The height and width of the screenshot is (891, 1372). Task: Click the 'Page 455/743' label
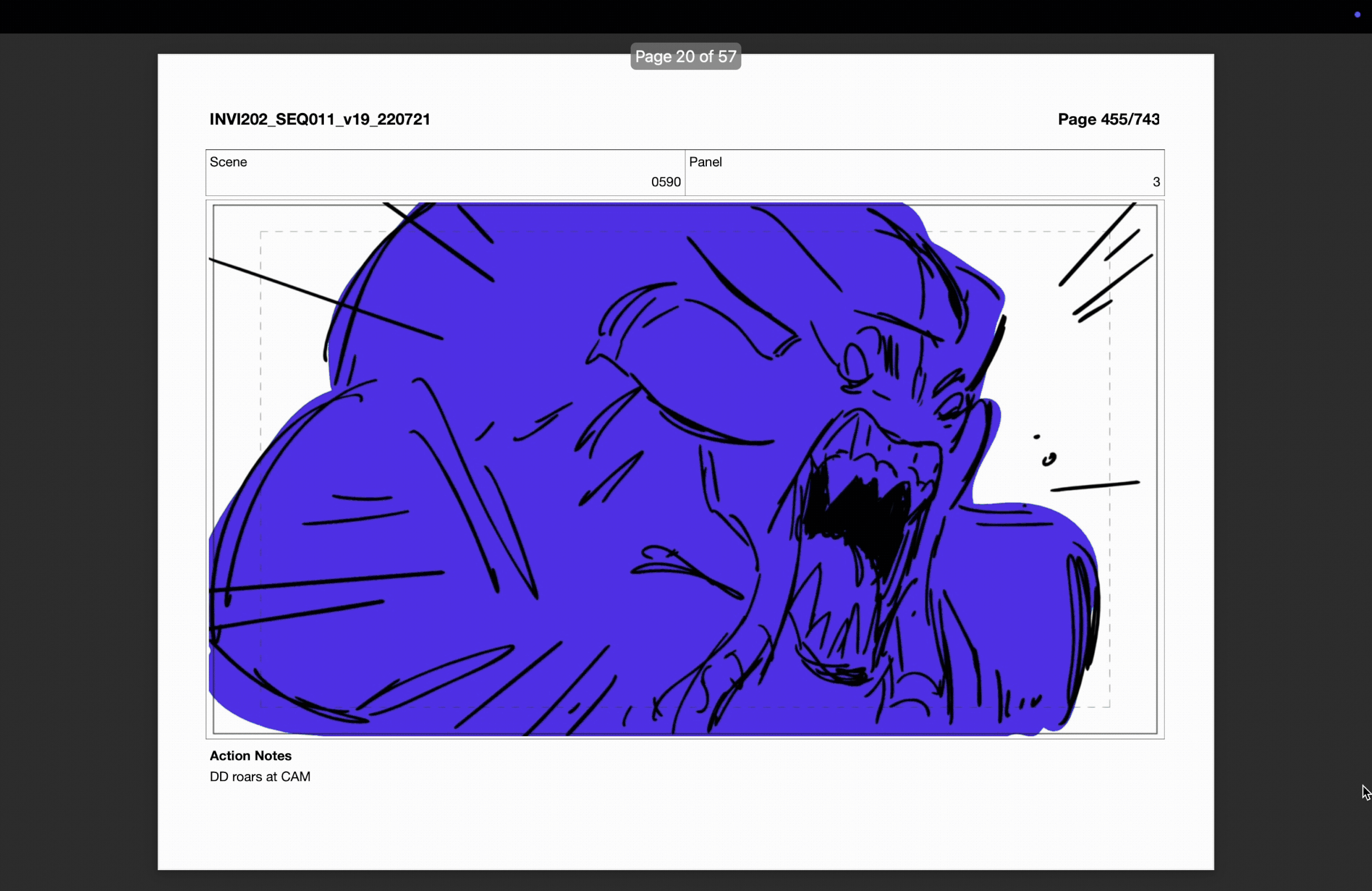(x=1108, y=119)
